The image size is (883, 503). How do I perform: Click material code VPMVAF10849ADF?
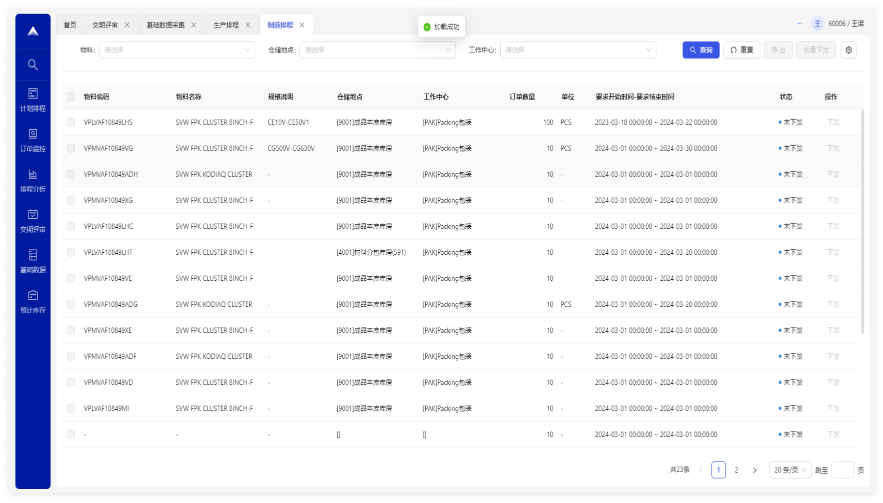pyautogui.click(x=110, y=356)
